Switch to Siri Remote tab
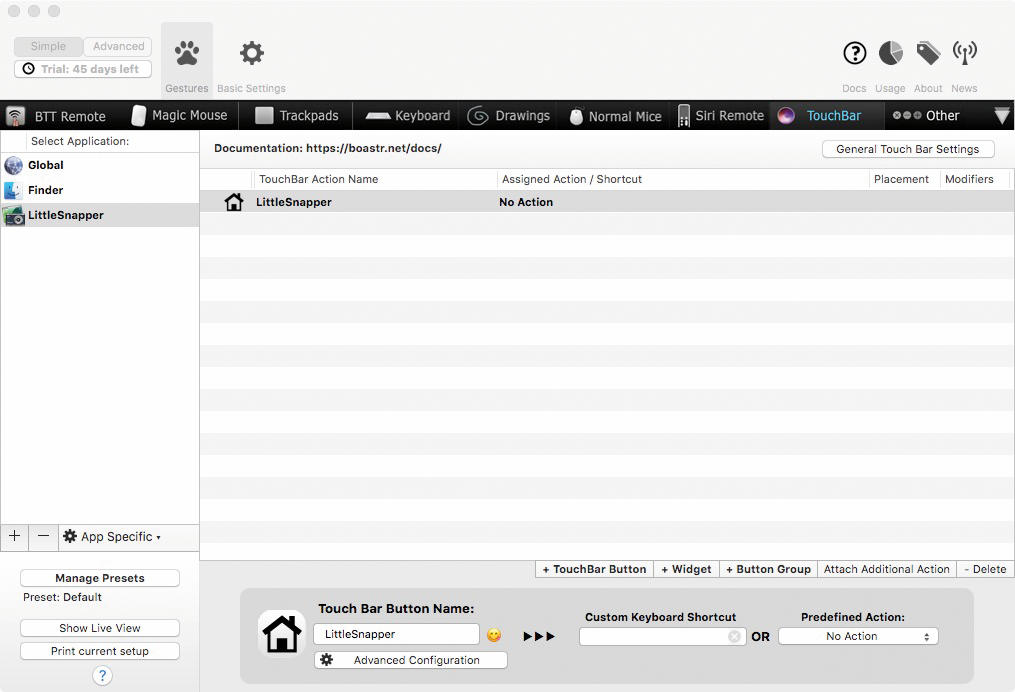Viewport: 1015px width, 692px height. (x=720, y=116)
